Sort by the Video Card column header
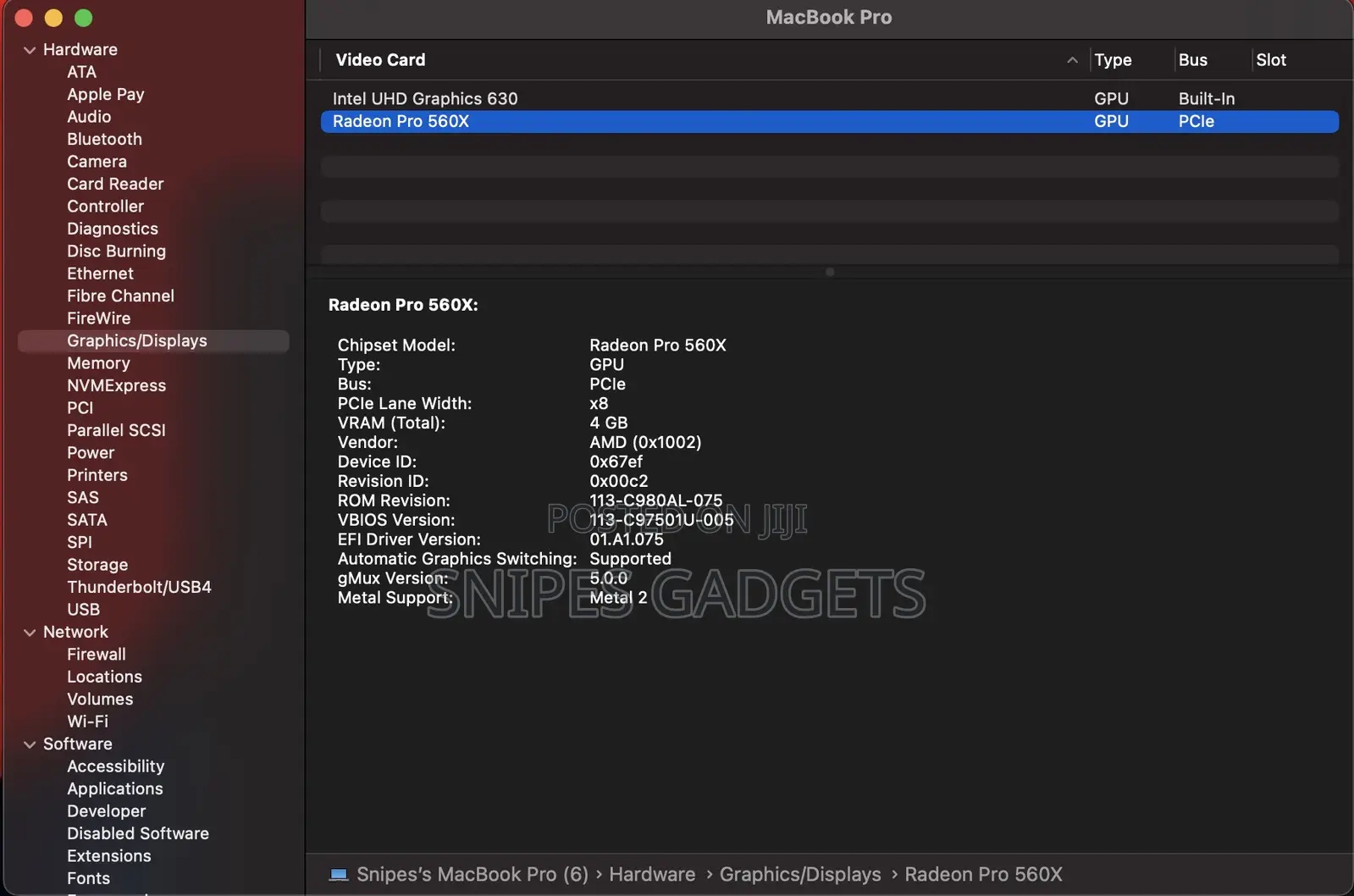 coord(380,60)
